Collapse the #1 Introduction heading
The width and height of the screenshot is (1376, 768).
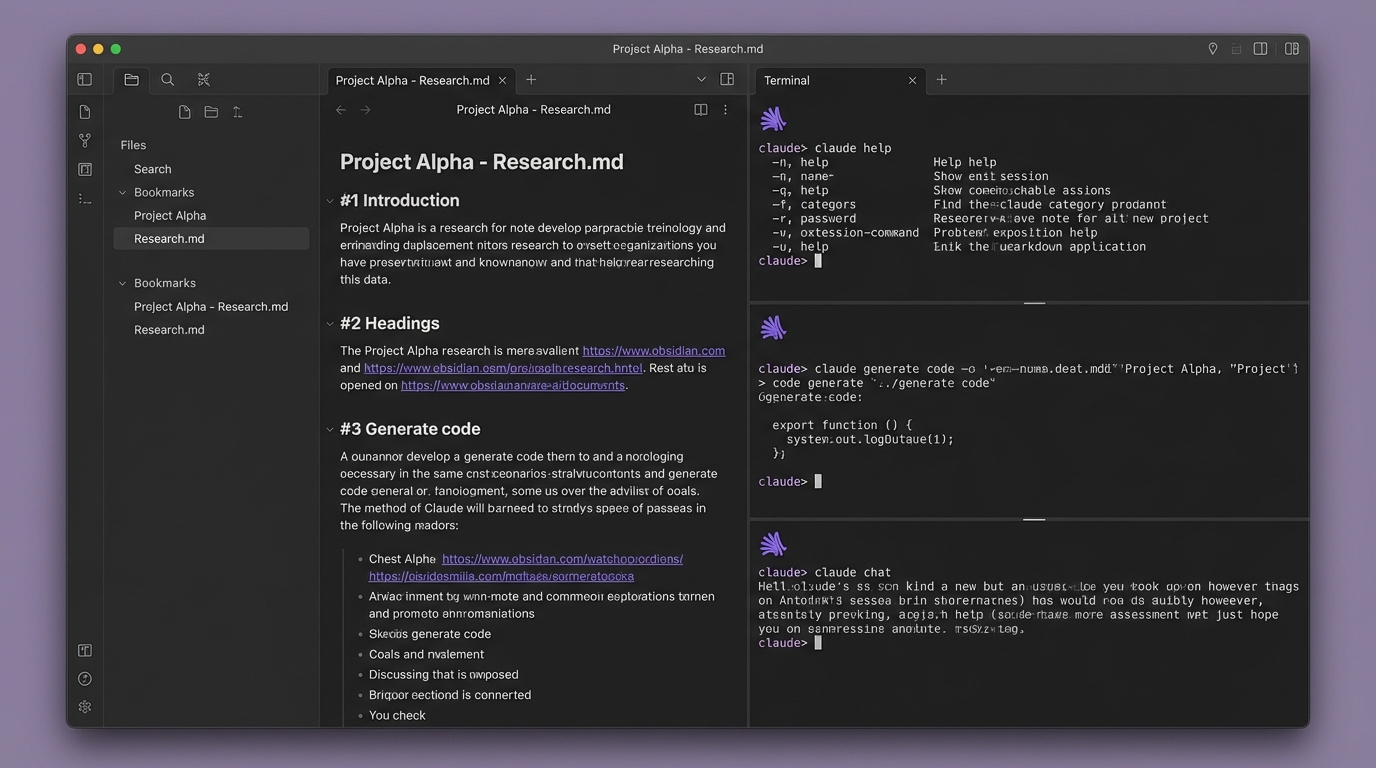(330, 201)
